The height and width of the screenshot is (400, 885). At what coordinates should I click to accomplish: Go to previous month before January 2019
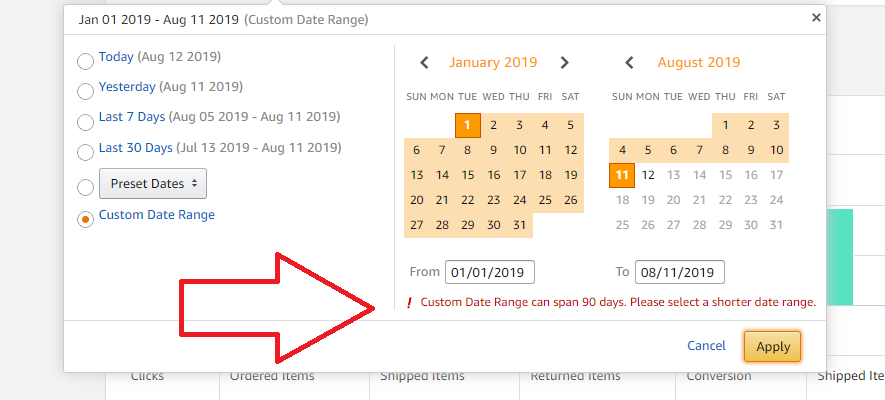[425, 63]
